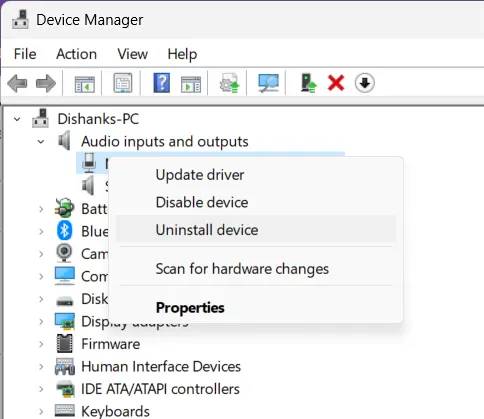Open the Action menu
This screenshot has width=484, height=419.
[x=77, y=54]
